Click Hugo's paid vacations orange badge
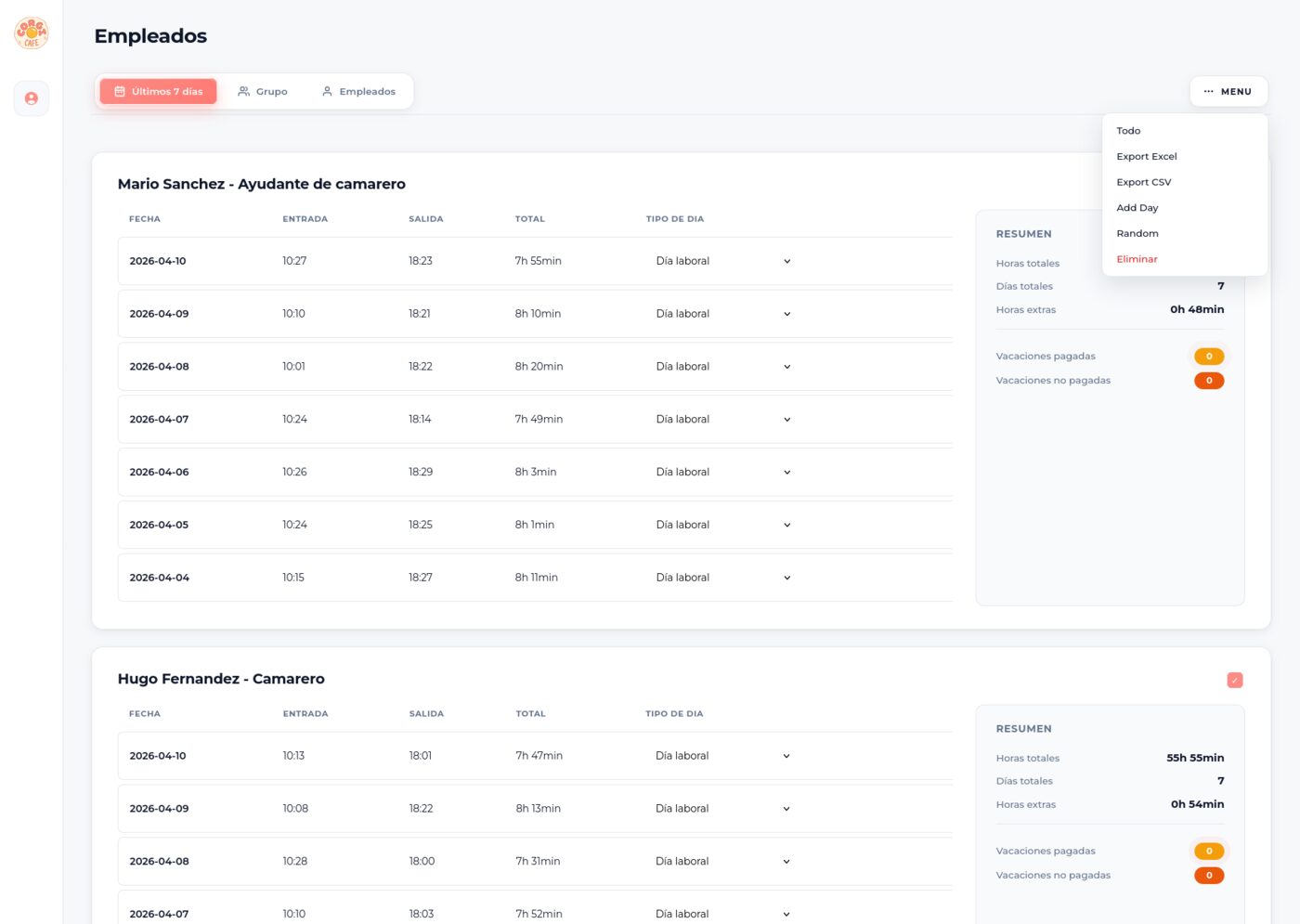This screenshot has height=924, width=1300. [1208, 852]
